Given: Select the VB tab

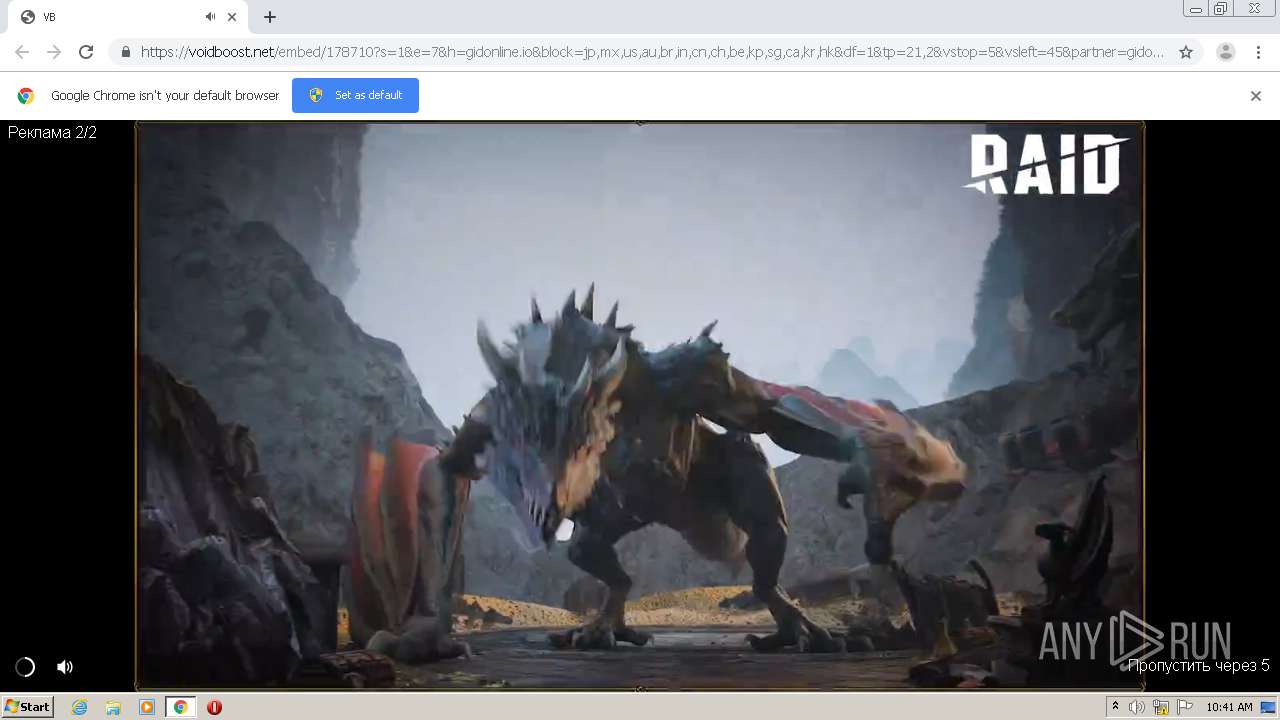Looking at the screenshot, I should pyautogui.click(x=125, y=17).
